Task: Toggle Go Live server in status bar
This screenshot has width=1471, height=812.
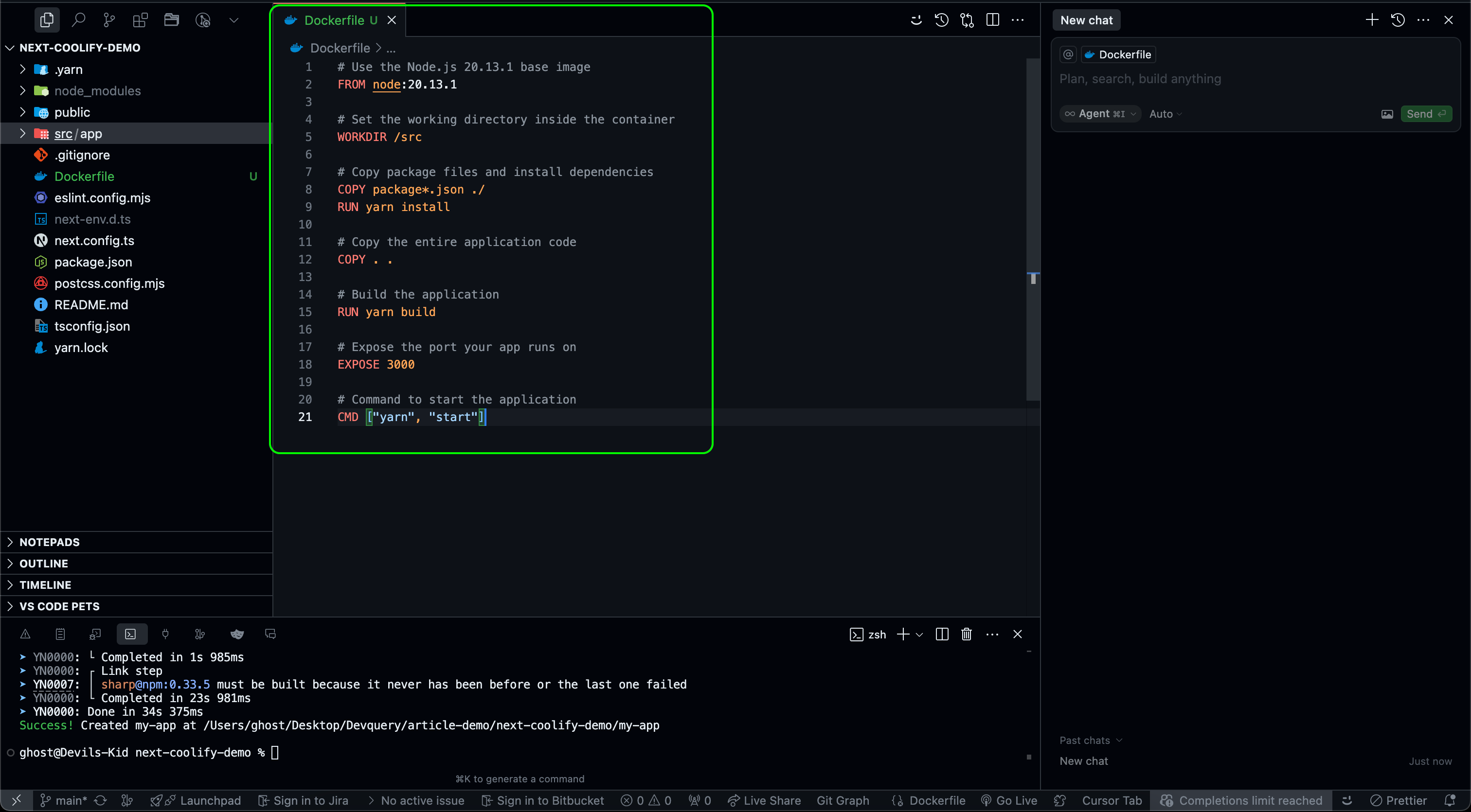Action: click(x=1009, y=801)
